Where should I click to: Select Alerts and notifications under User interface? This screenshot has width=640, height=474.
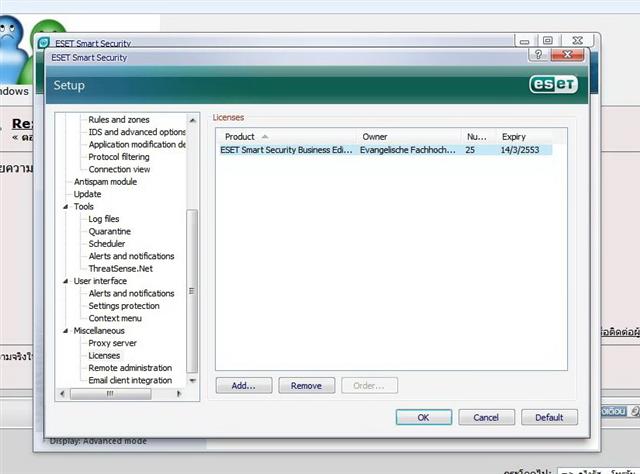[x=131, y=294]
